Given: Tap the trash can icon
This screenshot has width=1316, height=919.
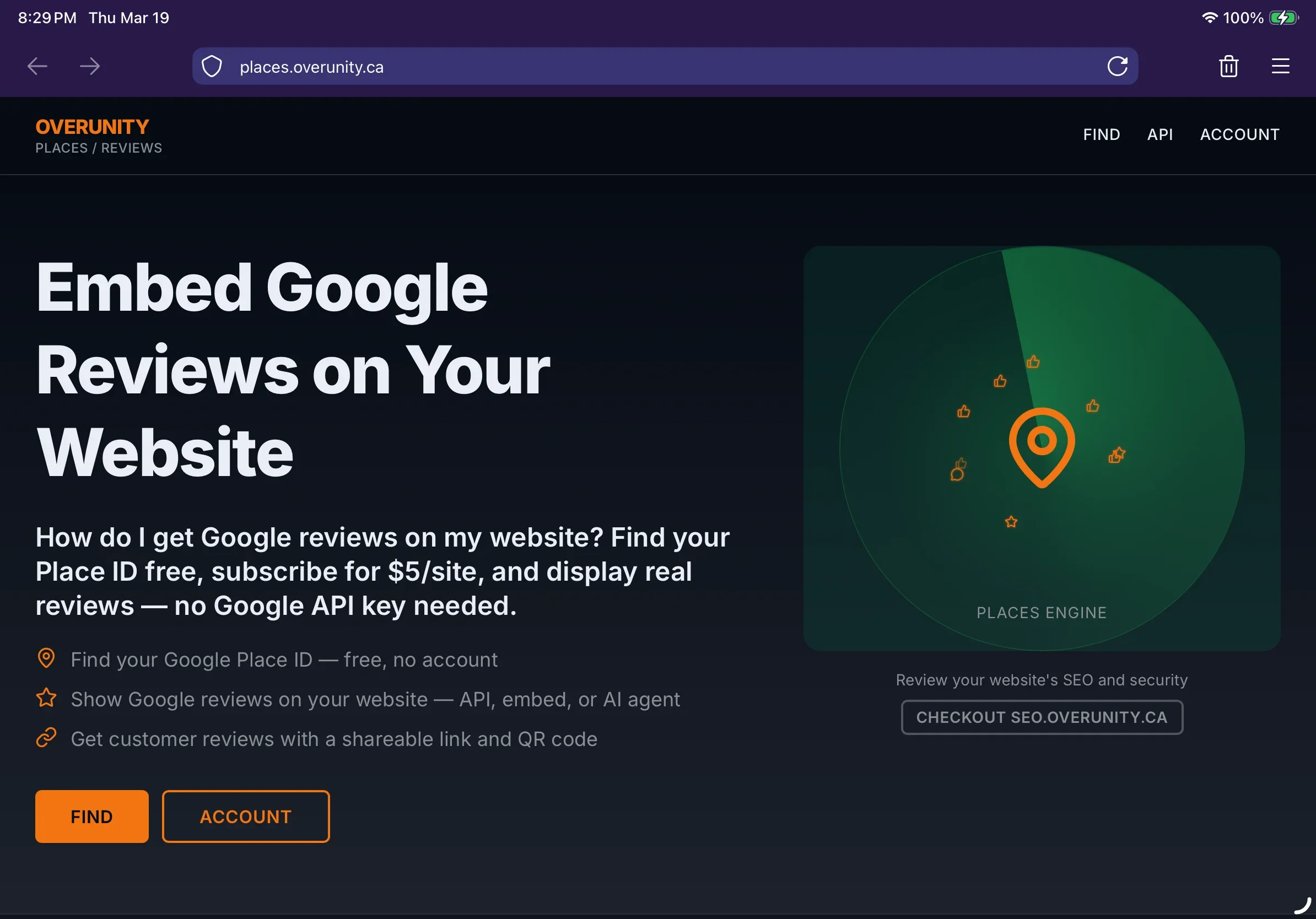Looking at the screenshot, I should [x=1228, y=67].
